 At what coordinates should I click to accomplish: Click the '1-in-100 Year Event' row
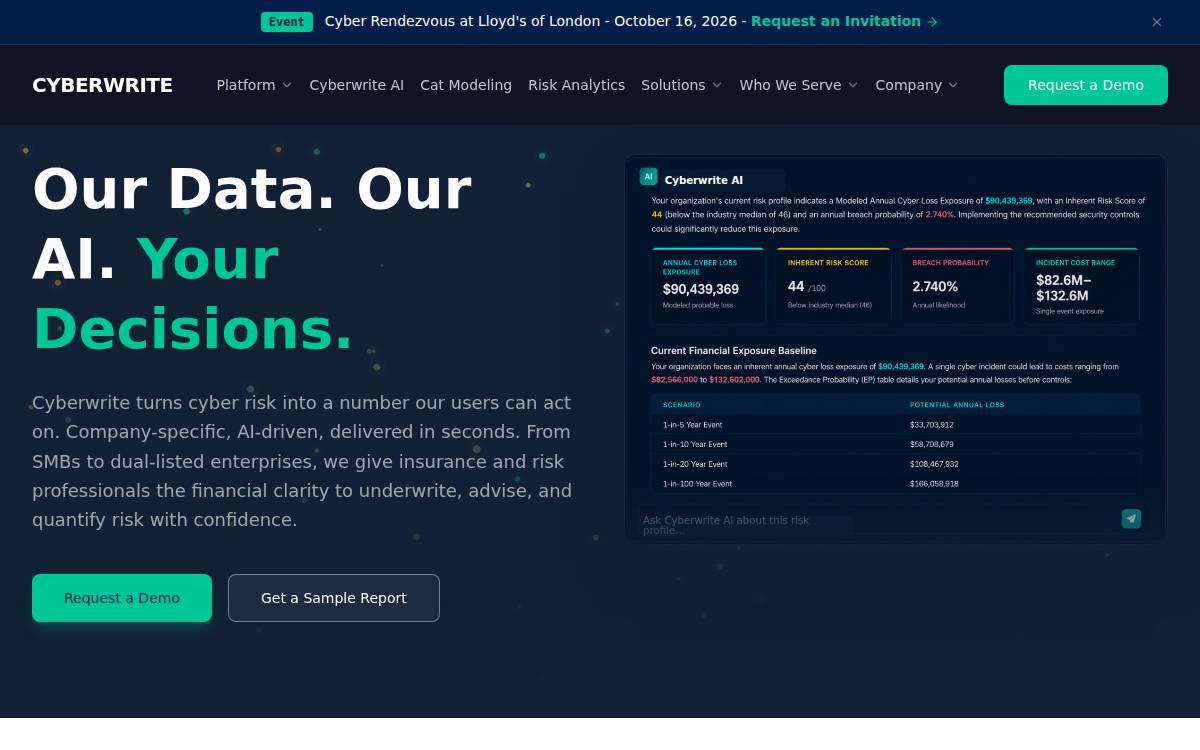pos(896,484)
